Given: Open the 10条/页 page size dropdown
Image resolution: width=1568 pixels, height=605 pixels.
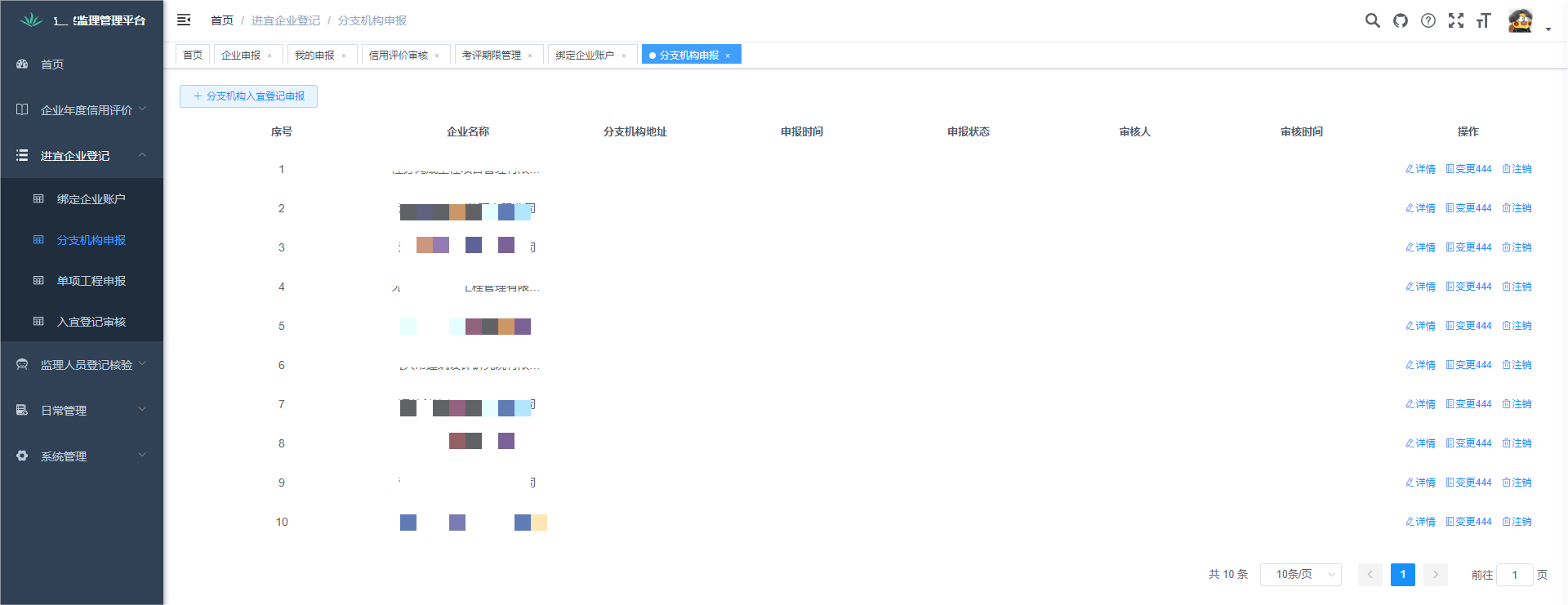Looking at the screenshot, I should (1300, 574).
